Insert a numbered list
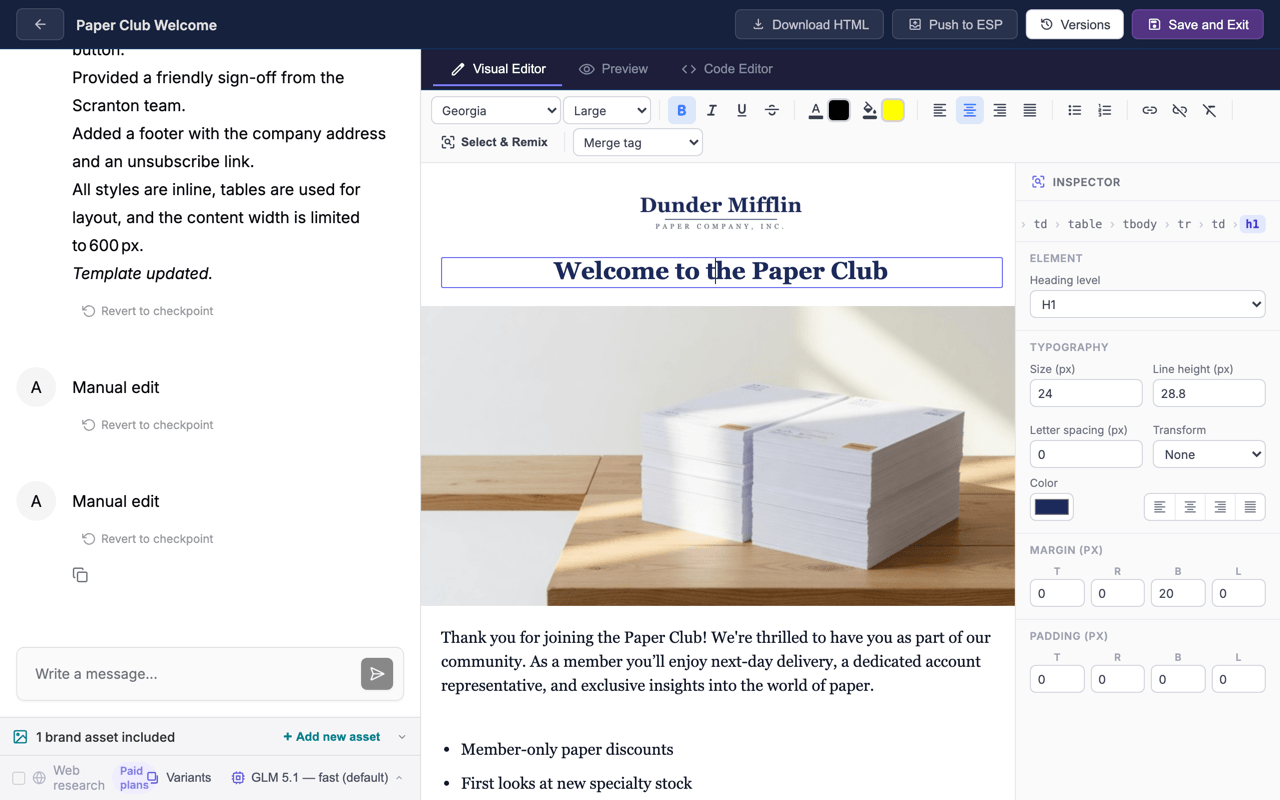This screenshot has height=800, width=1280. click(1105, 110)
